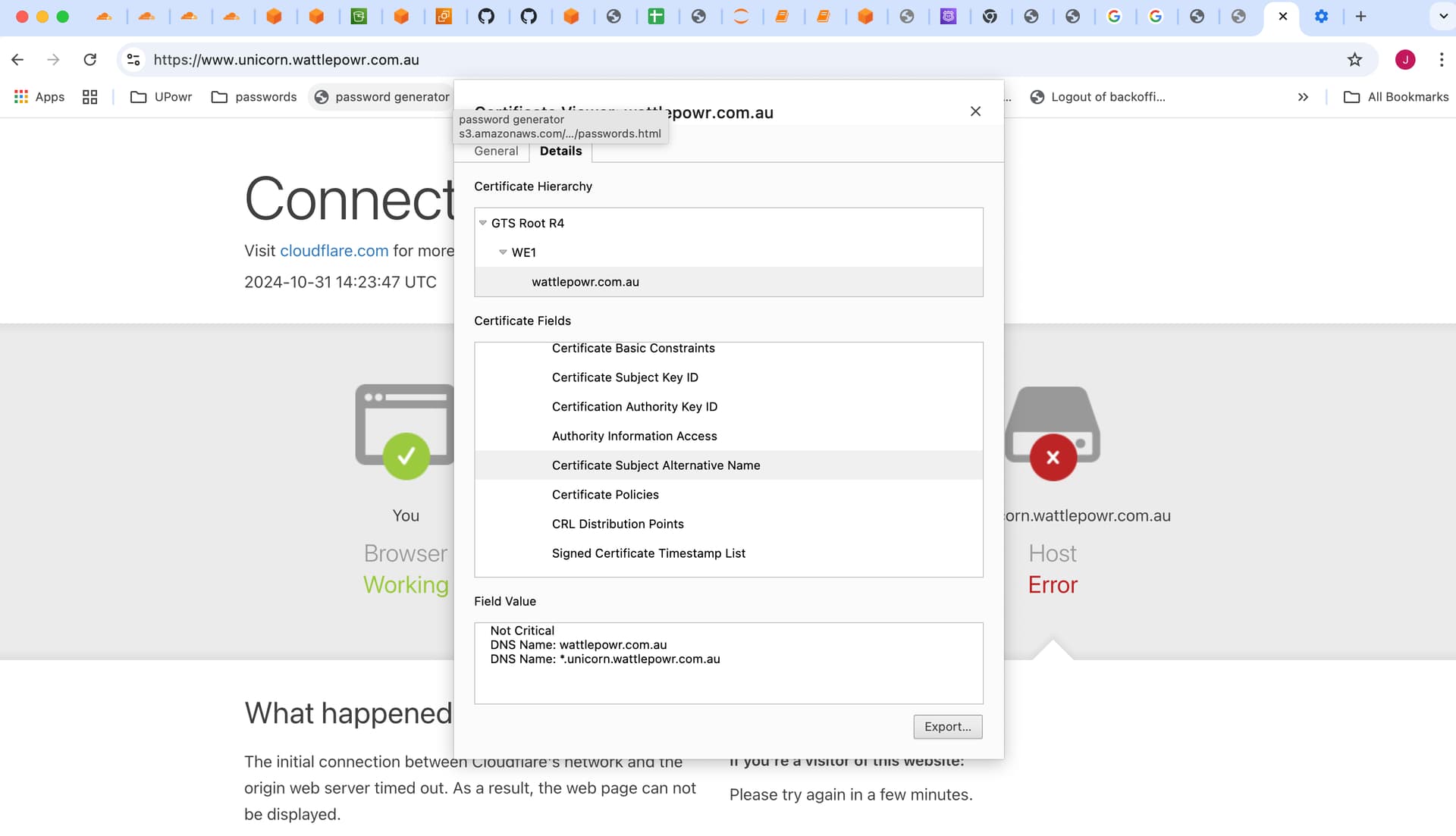1456x836 pixels.
Task: Switch to the purple icon tab
Action: pyautogui.click(x=948, y=16)
